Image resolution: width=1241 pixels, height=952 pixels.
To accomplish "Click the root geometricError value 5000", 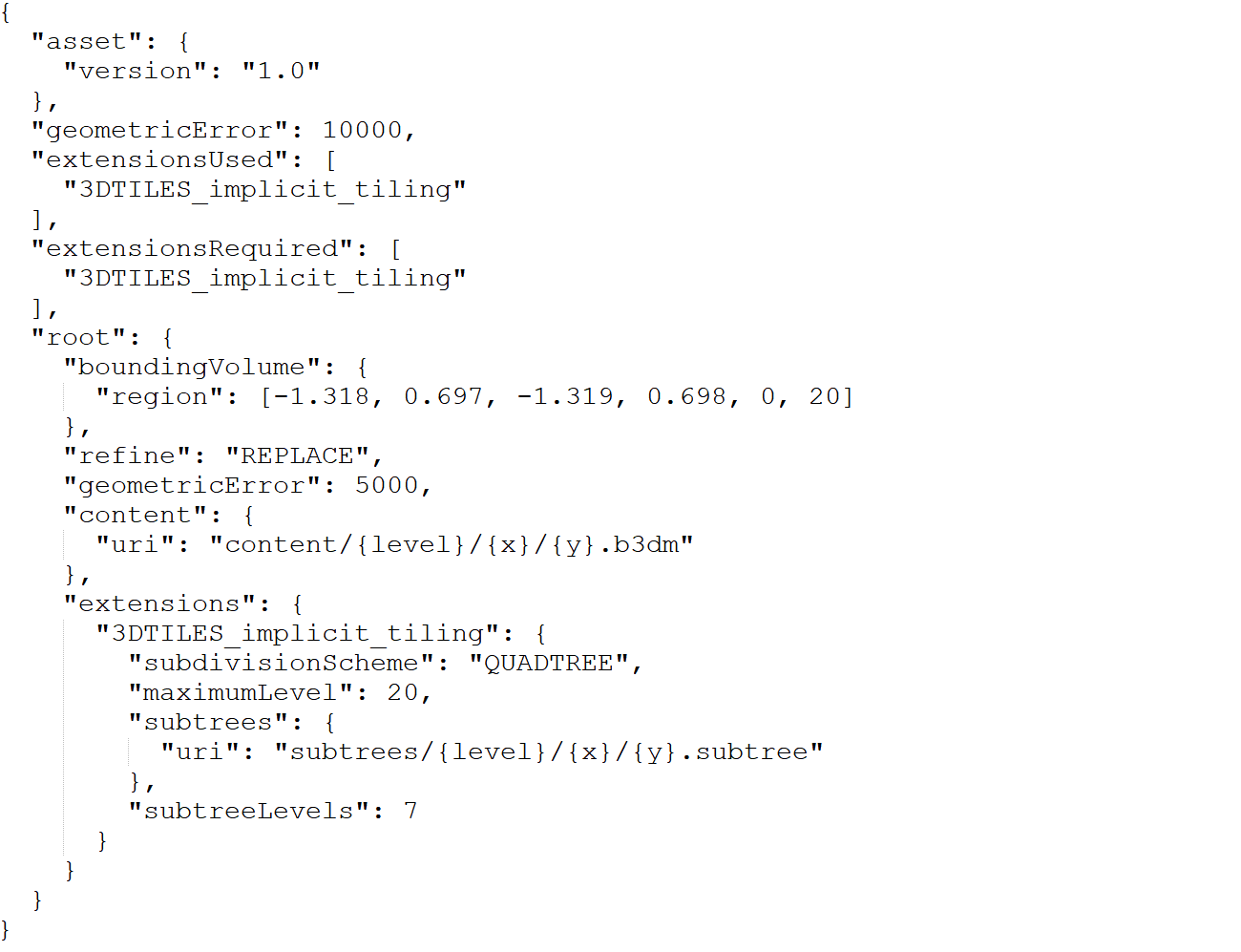I will pyautogui.click(x=387, y=485).
